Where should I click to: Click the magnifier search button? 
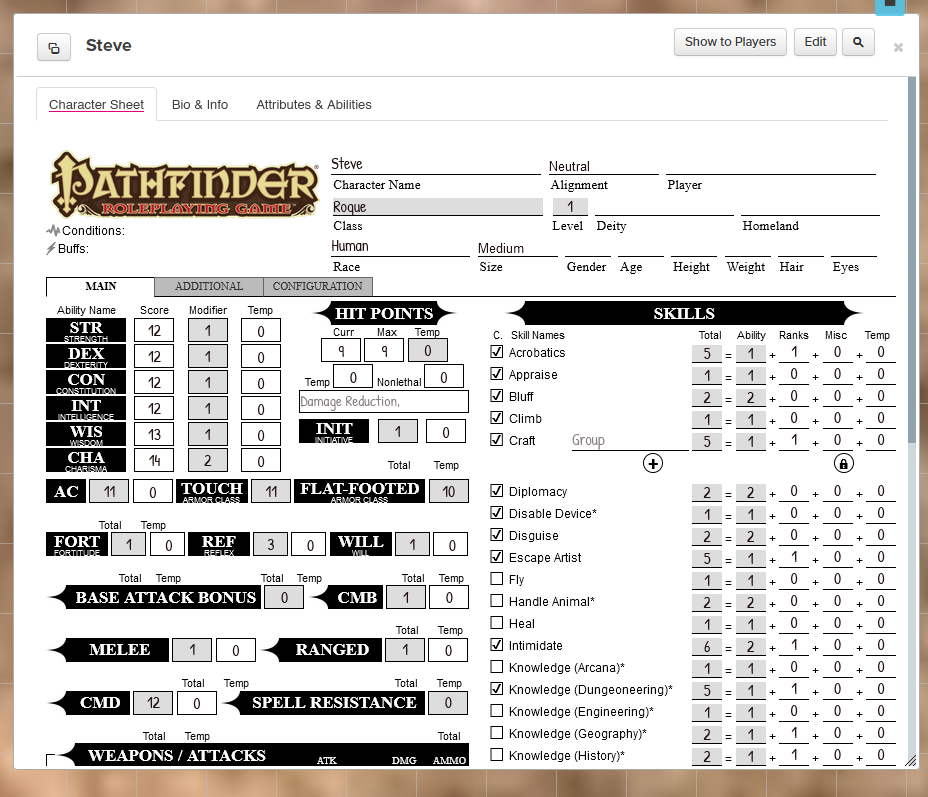pyautogui.click(x=858, y=42)
